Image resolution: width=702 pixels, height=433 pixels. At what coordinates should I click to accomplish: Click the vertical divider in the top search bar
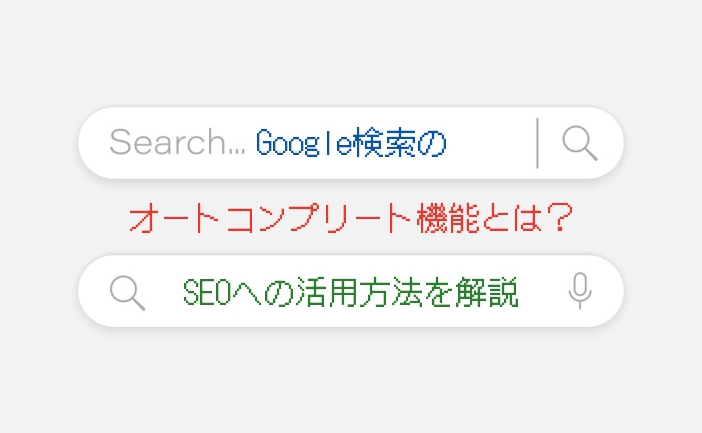click(x=538, y=143)
